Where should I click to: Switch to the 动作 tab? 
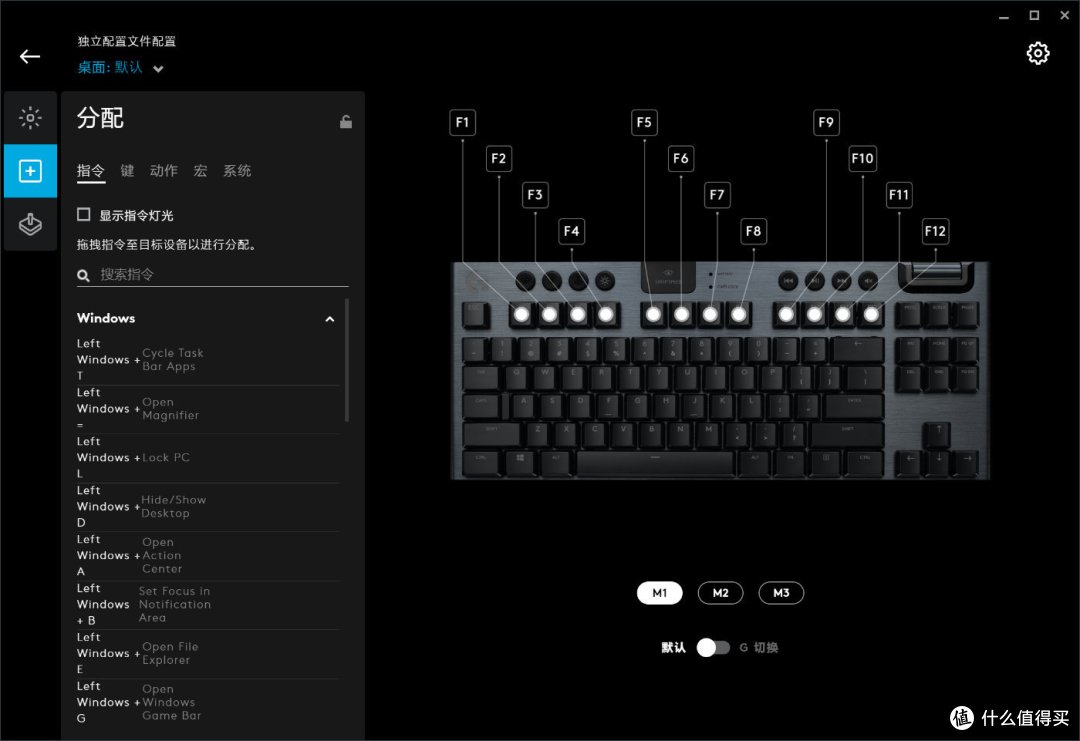[163, 170]
